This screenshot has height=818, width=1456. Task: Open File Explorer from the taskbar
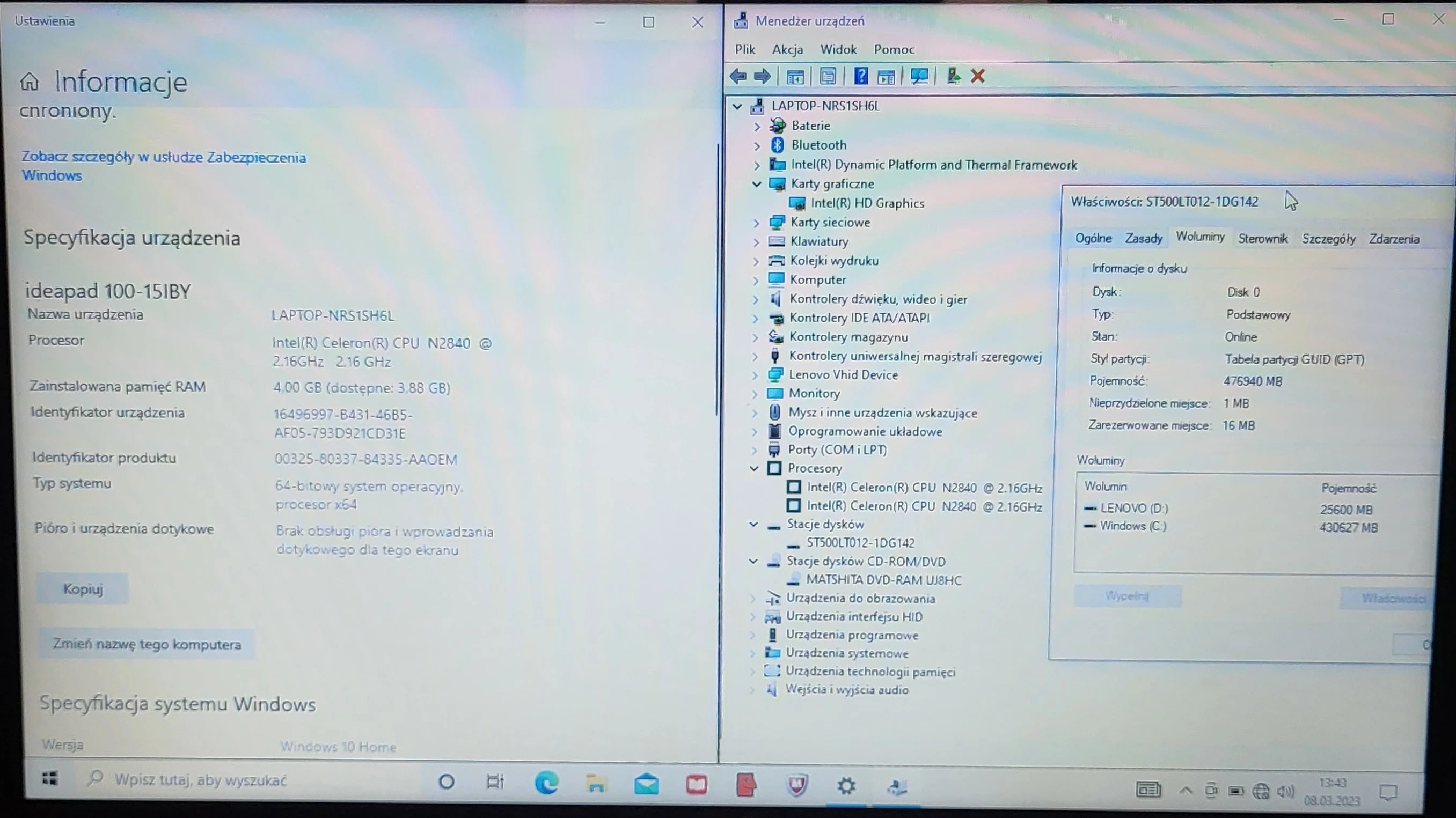tap(596, 783)
